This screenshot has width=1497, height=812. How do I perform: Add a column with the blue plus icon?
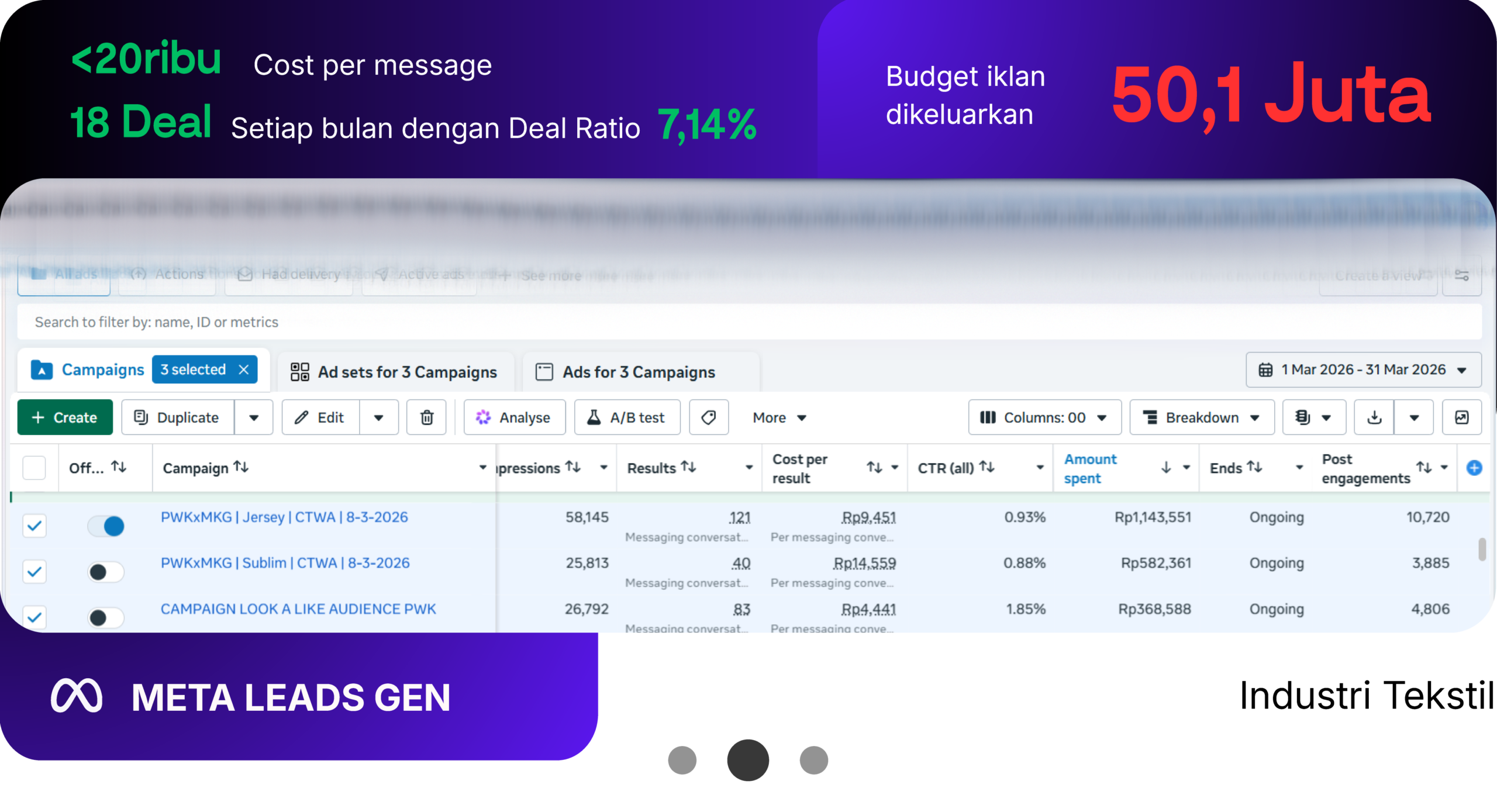(1474, 468)
